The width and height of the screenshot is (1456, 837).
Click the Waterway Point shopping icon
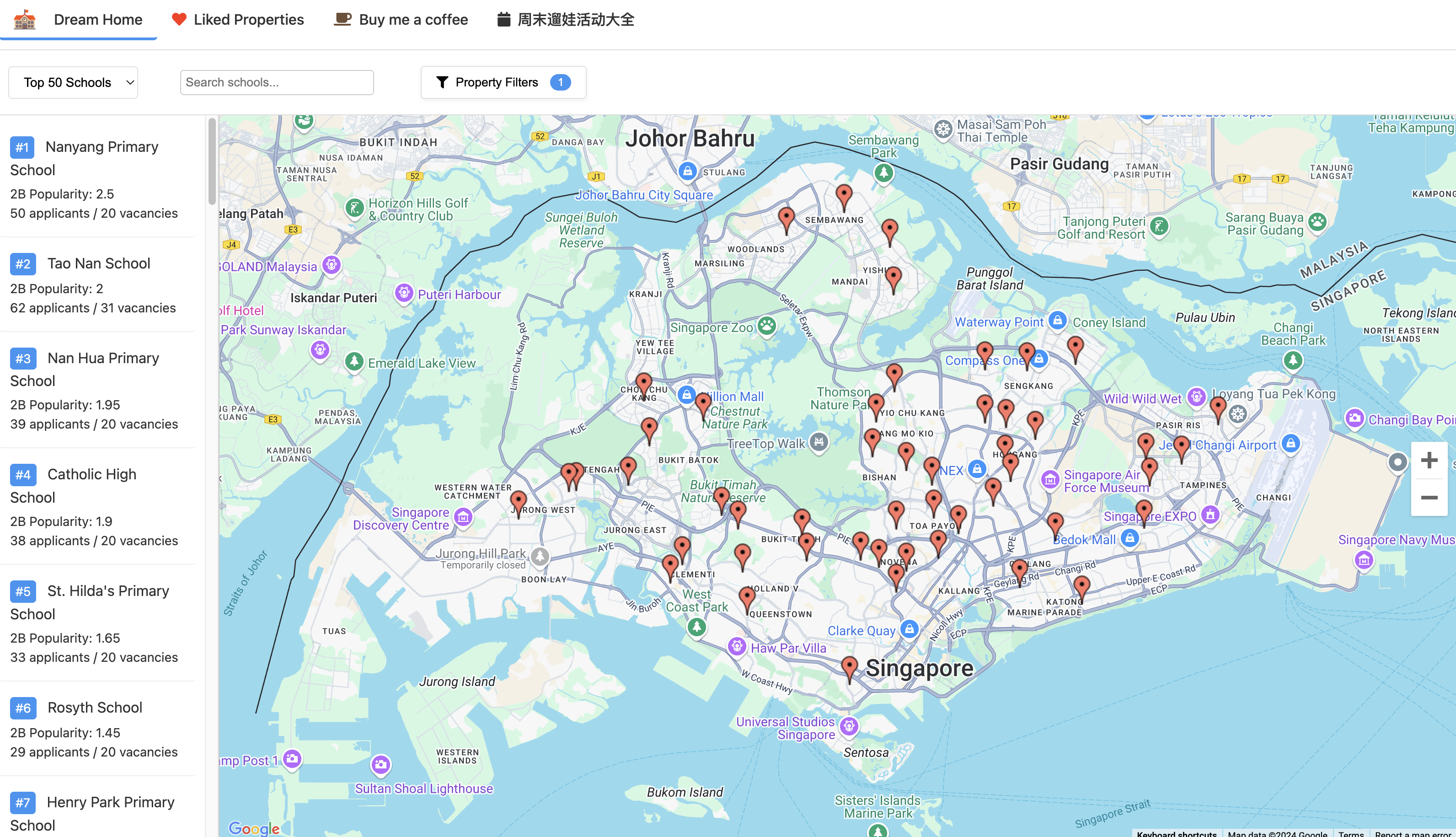(1057, 320)
